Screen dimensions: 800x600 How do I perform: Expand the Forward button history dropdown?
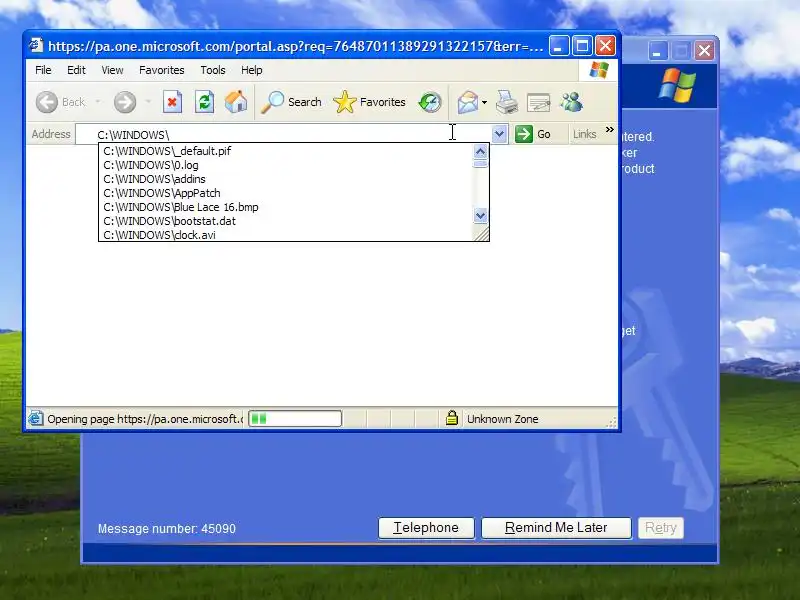(148, 102)
